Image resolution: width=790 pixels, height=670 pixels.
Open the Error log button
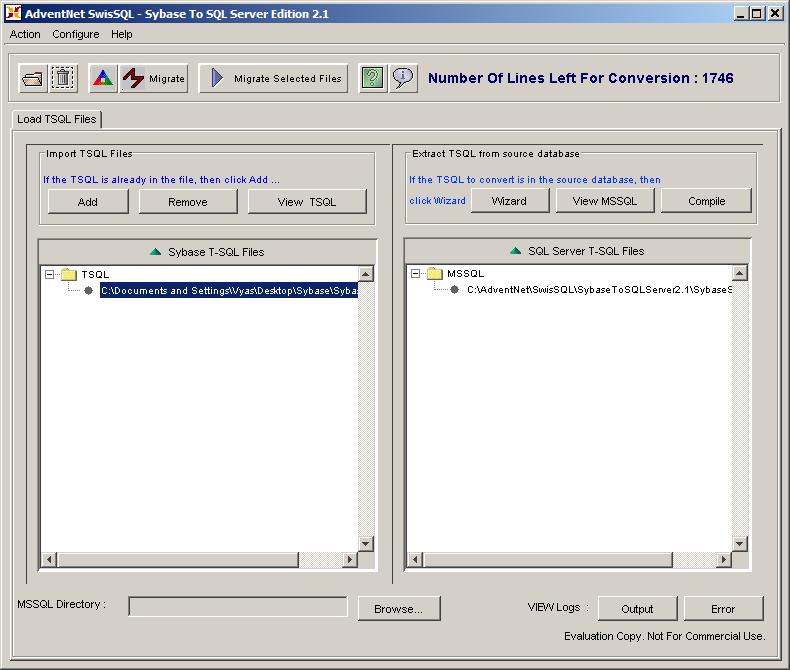pos(723,609)
